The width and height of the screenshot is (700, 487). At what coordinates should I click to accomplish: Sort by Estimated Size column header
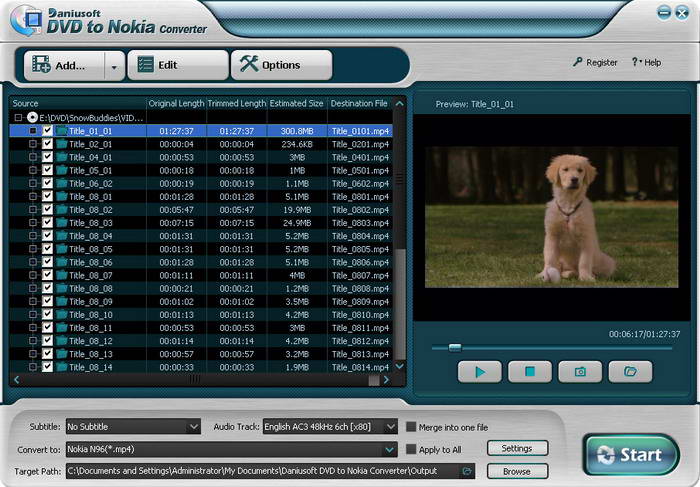(x=297, y=104)
